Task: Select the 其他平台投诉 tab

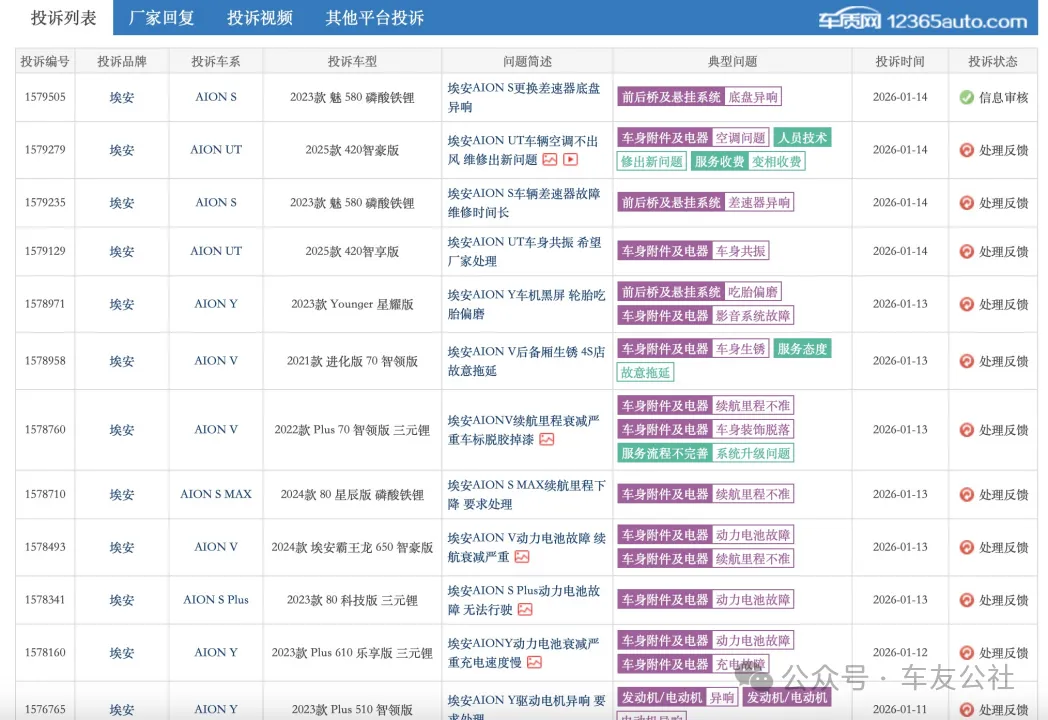Action: pyautogui.click(x=375, y=18)
